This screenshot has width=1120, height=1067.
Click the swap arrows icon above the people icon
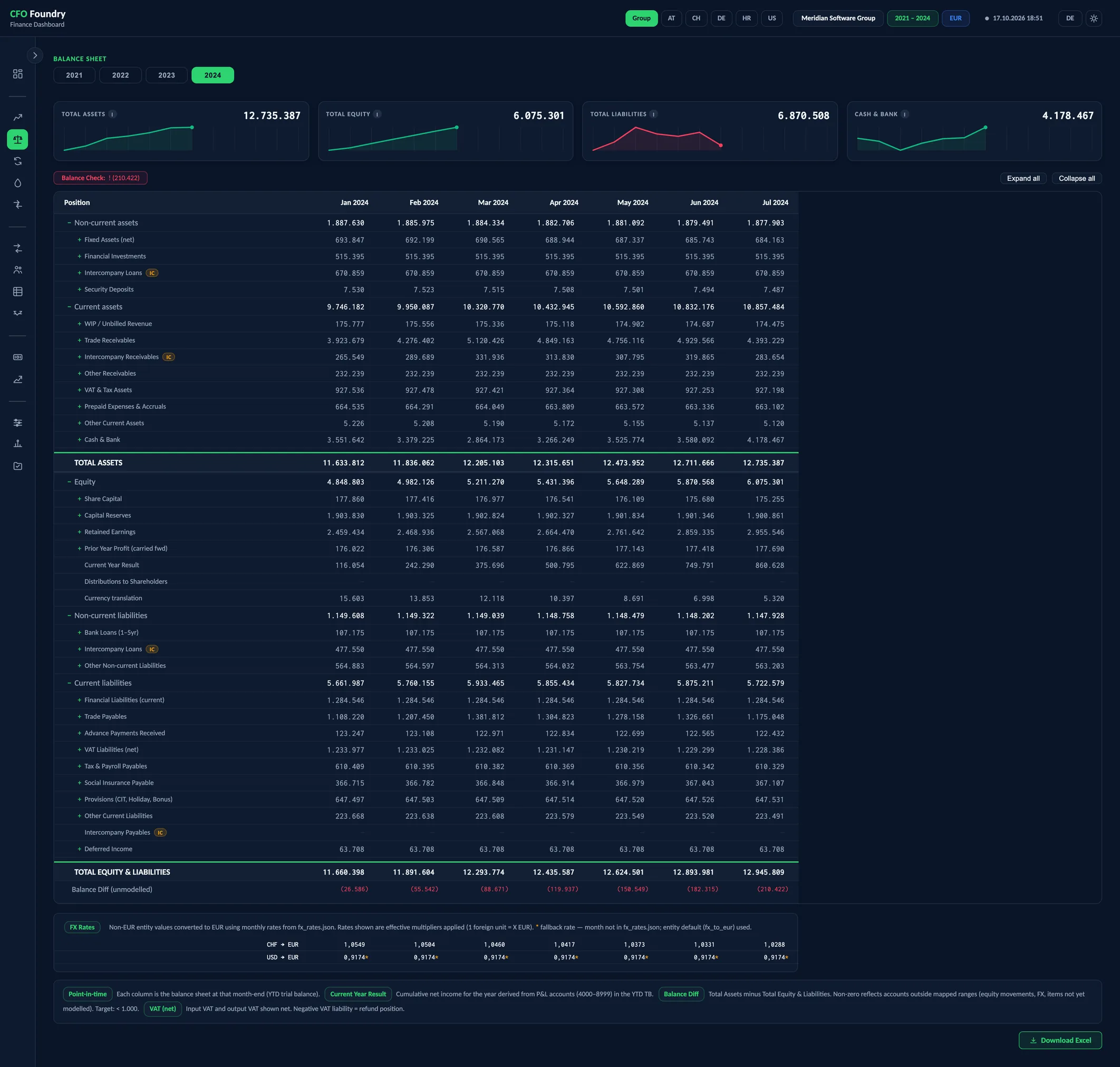point(17,248)
